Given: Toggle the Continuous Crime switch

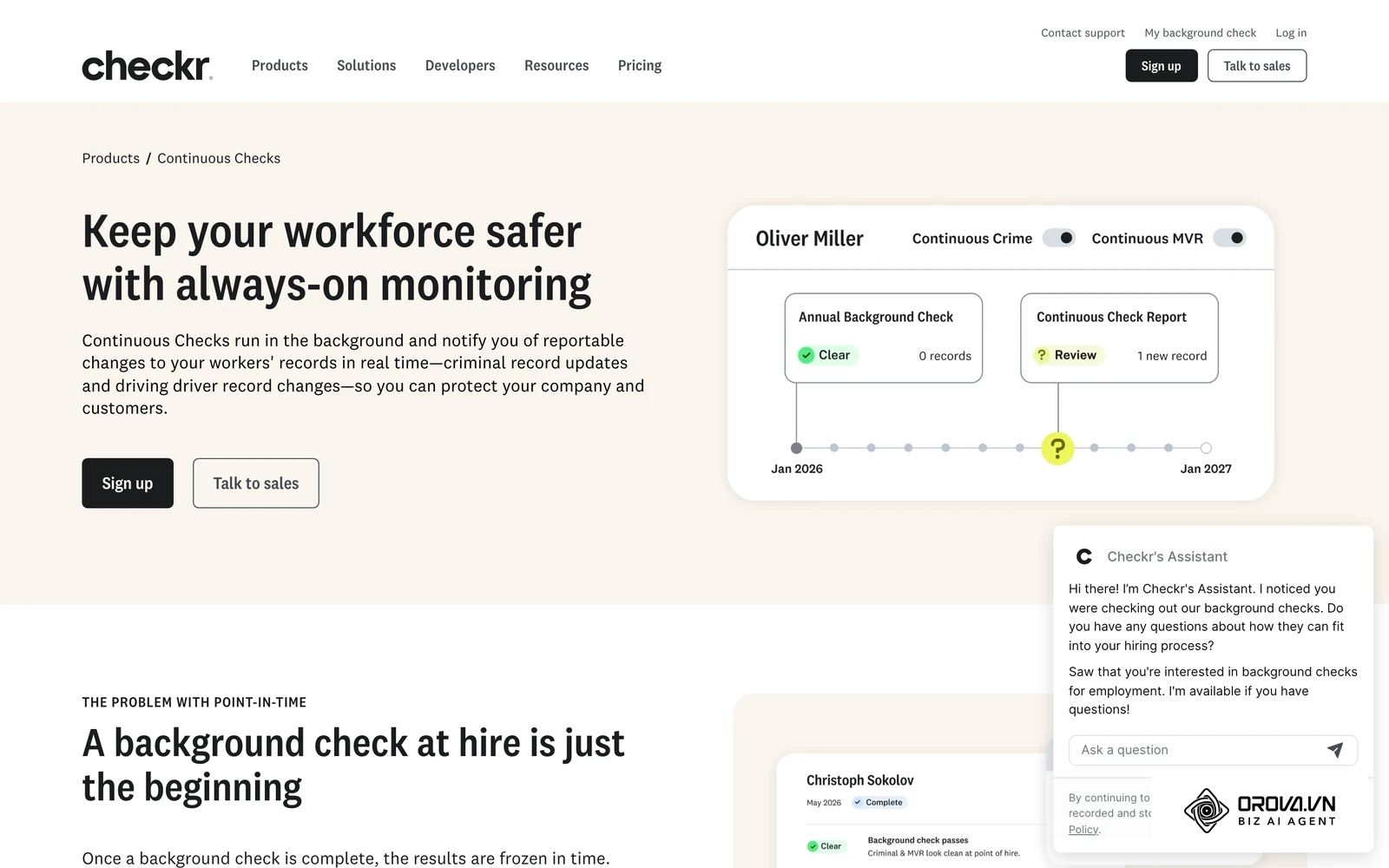Looking at the screenshot, I should click(x=1059, y=238).
